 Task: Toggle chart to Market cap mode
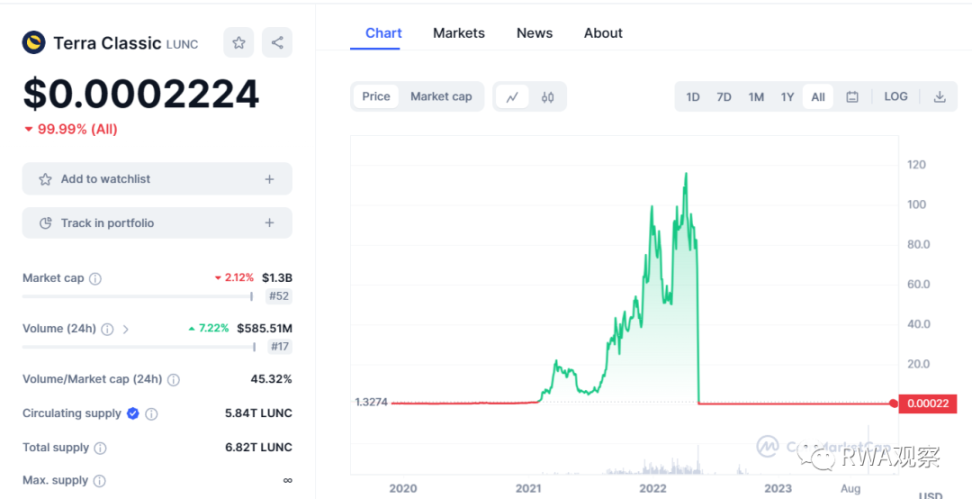(441, 97)
